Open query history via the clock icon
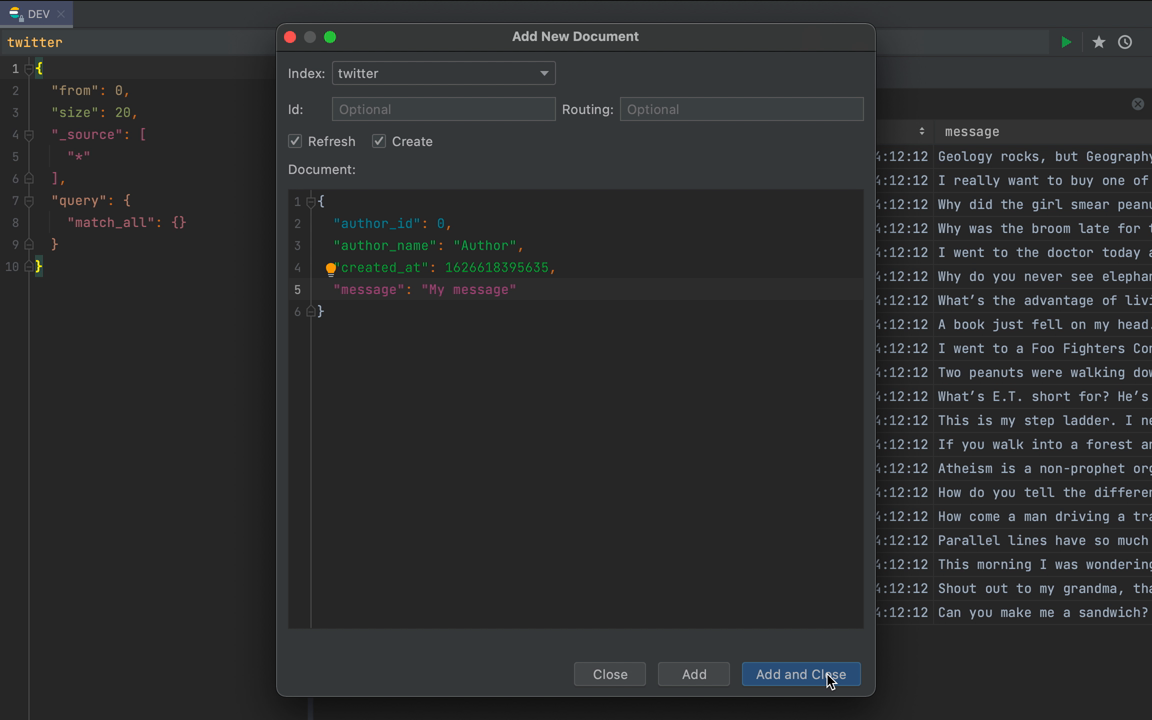Screen dimensions: 1152x720 coord(1123,43)
